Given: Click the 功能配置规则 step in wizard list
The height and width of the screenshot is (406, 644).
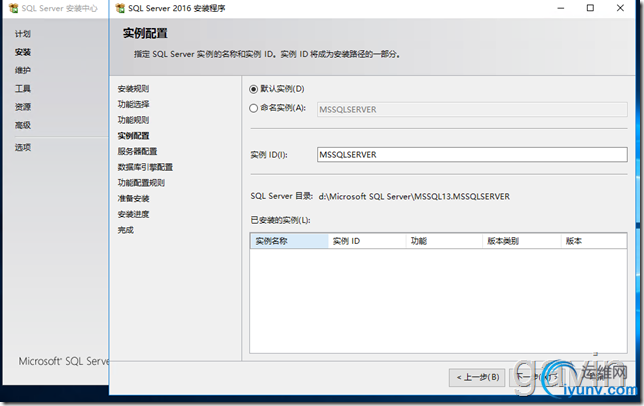Looking at the screenshot, I should tap(141, 183).
